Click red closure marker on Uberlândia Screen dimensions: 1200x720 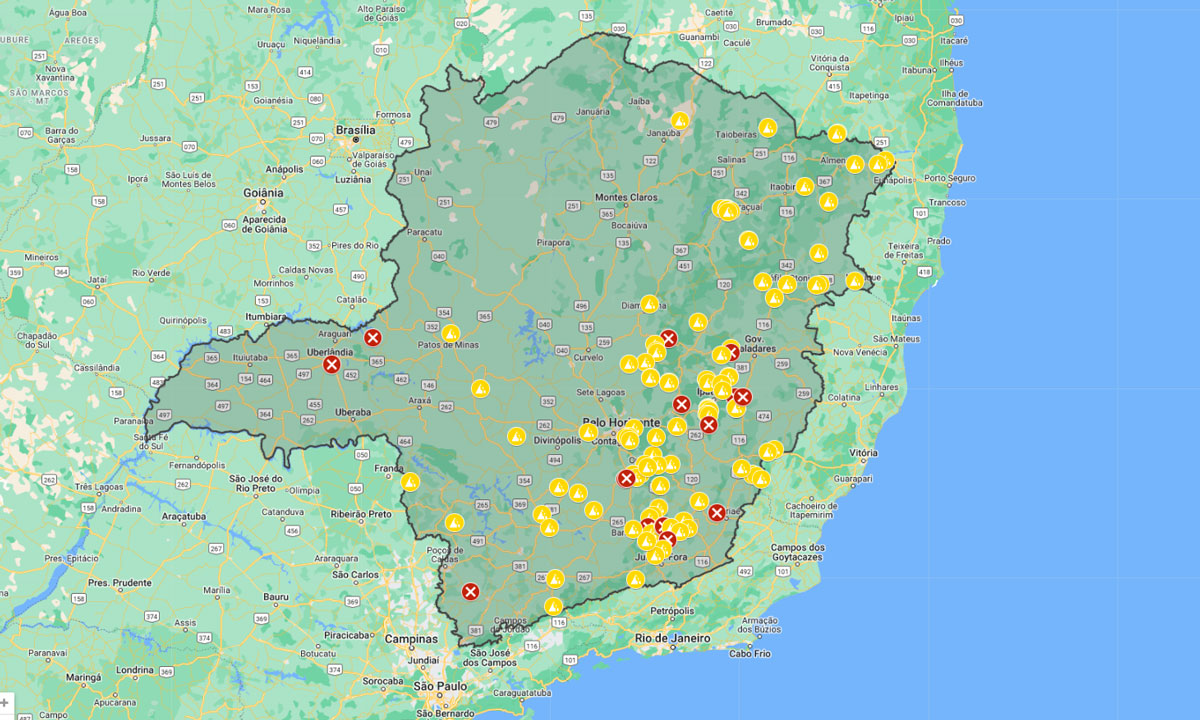(332, 365)
